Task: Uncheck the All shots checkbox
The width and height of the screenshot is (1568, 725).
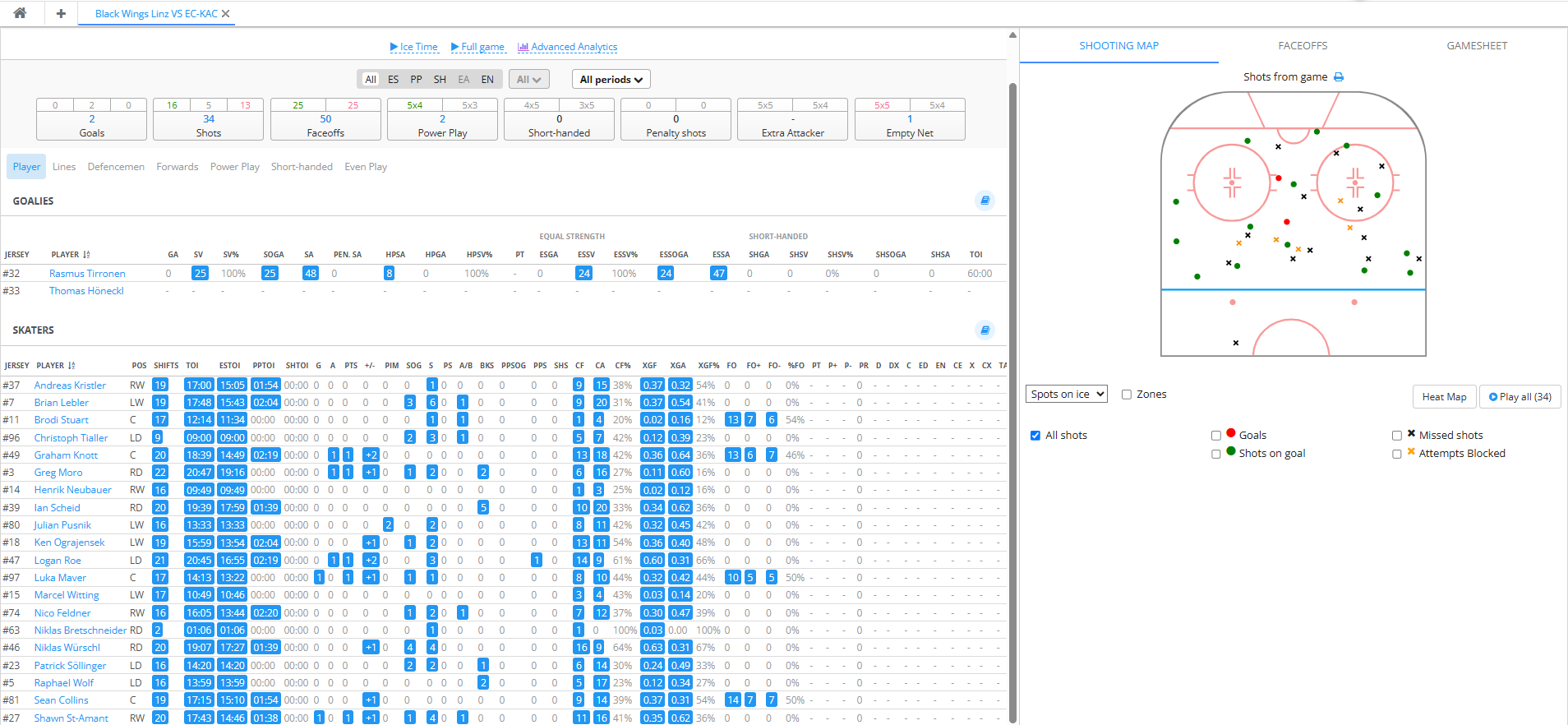Action: click(x=1035, y=436)
